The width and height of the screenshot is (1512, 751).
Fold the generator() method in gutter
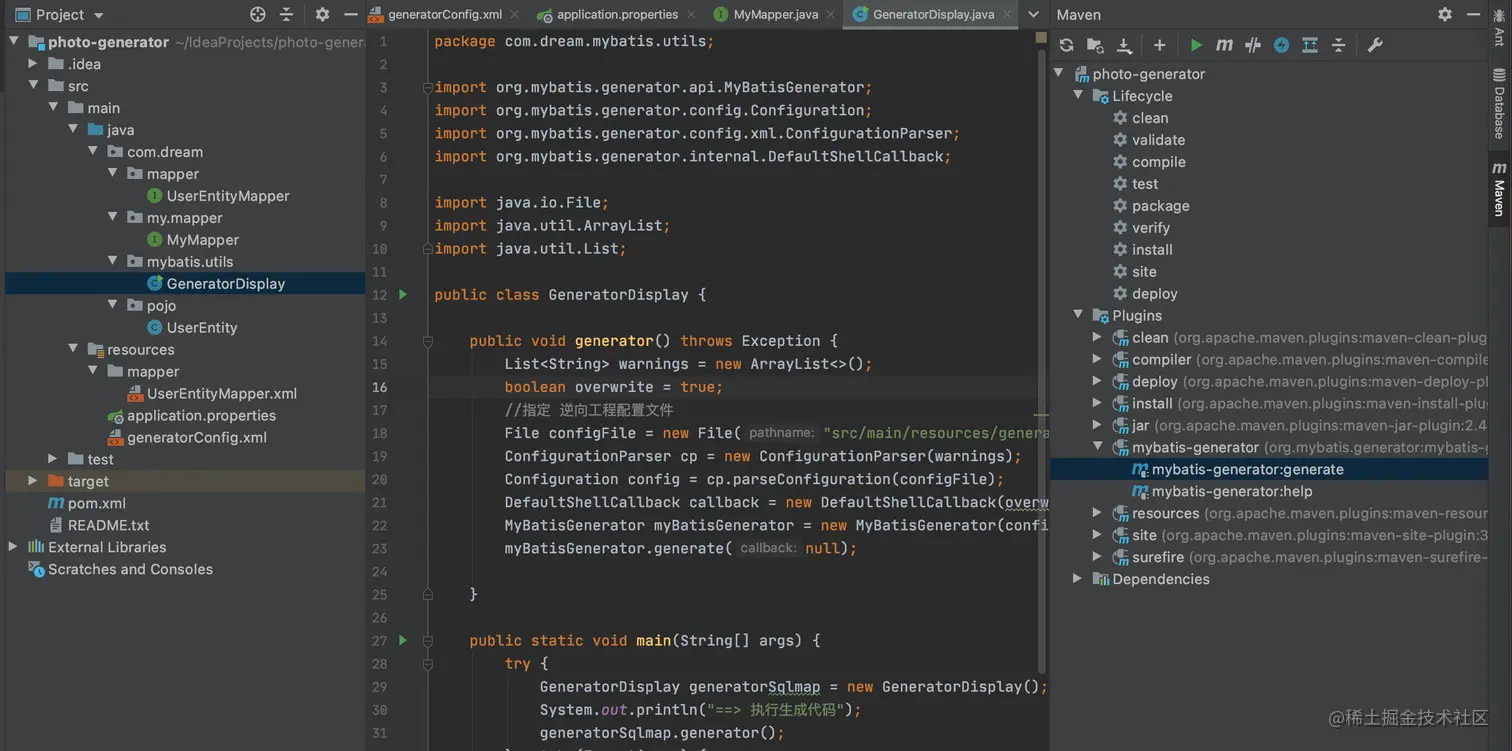pyautogui.click(x=428, y=341)
